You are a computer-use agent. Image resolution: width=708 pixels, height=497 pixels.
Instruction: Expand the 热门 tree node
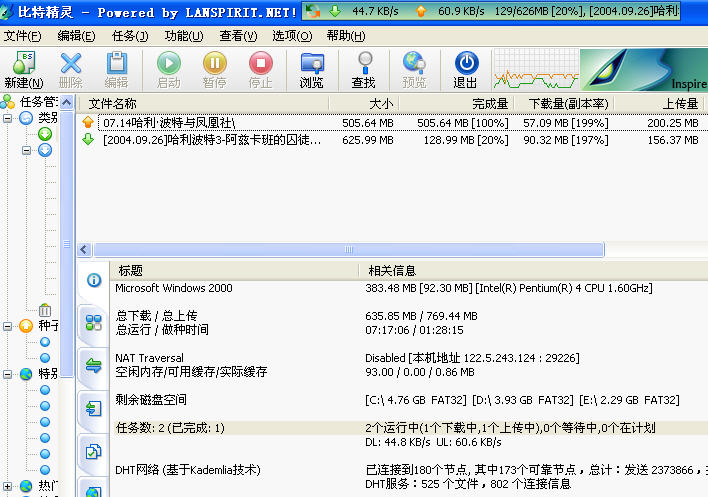8,487
